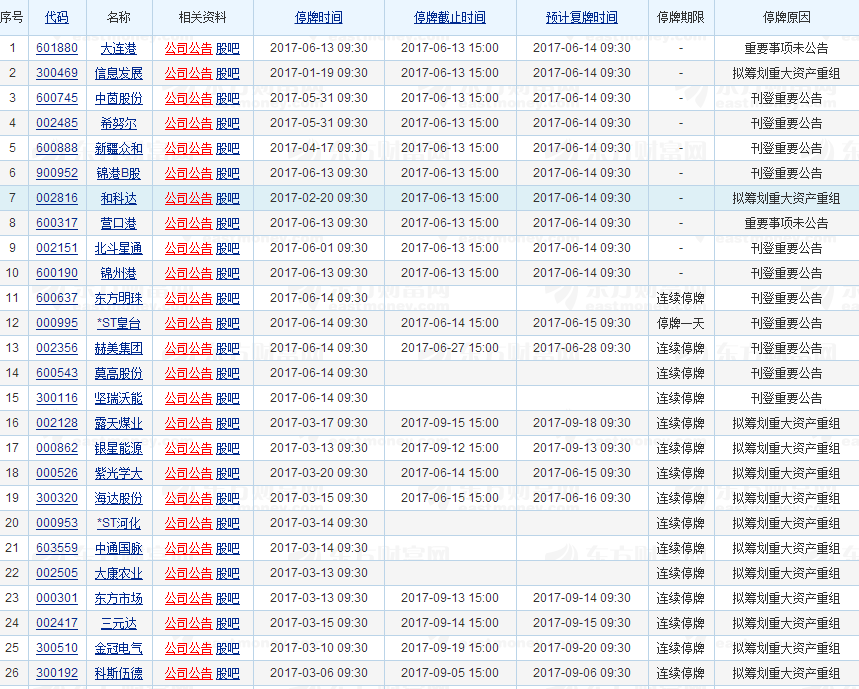Viewport: 859px width, 689px height.
Task: Open stock code 300116
Action: click(x=57, y=399)
